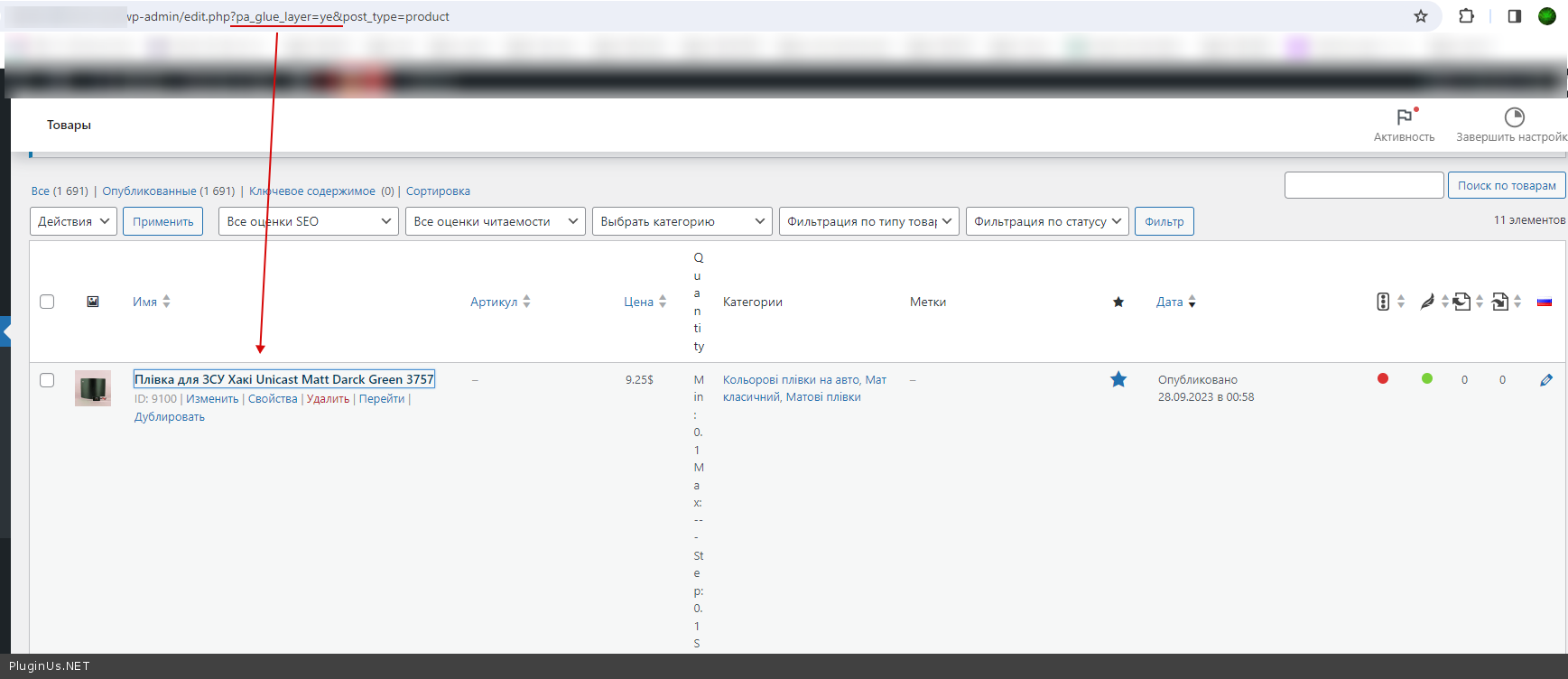Expand the Все оценки SEO dropdown
1568x679 pixels.
click(x=308, y=221)
